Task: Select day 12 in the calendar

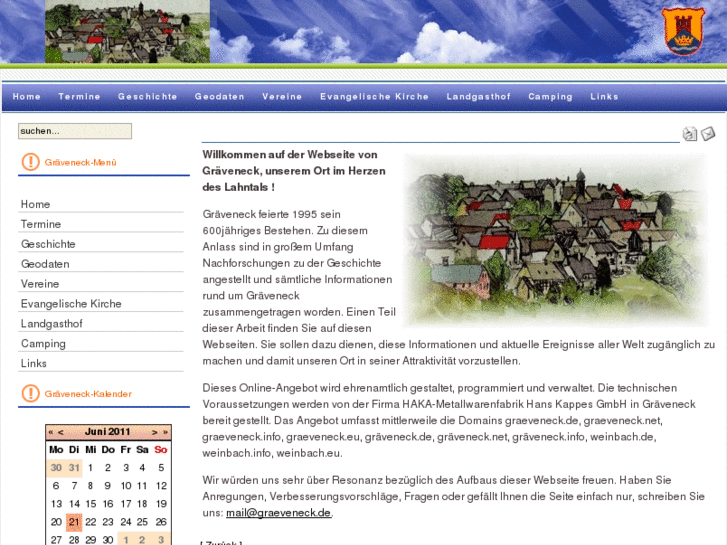Action: click(x=161, y=486)
